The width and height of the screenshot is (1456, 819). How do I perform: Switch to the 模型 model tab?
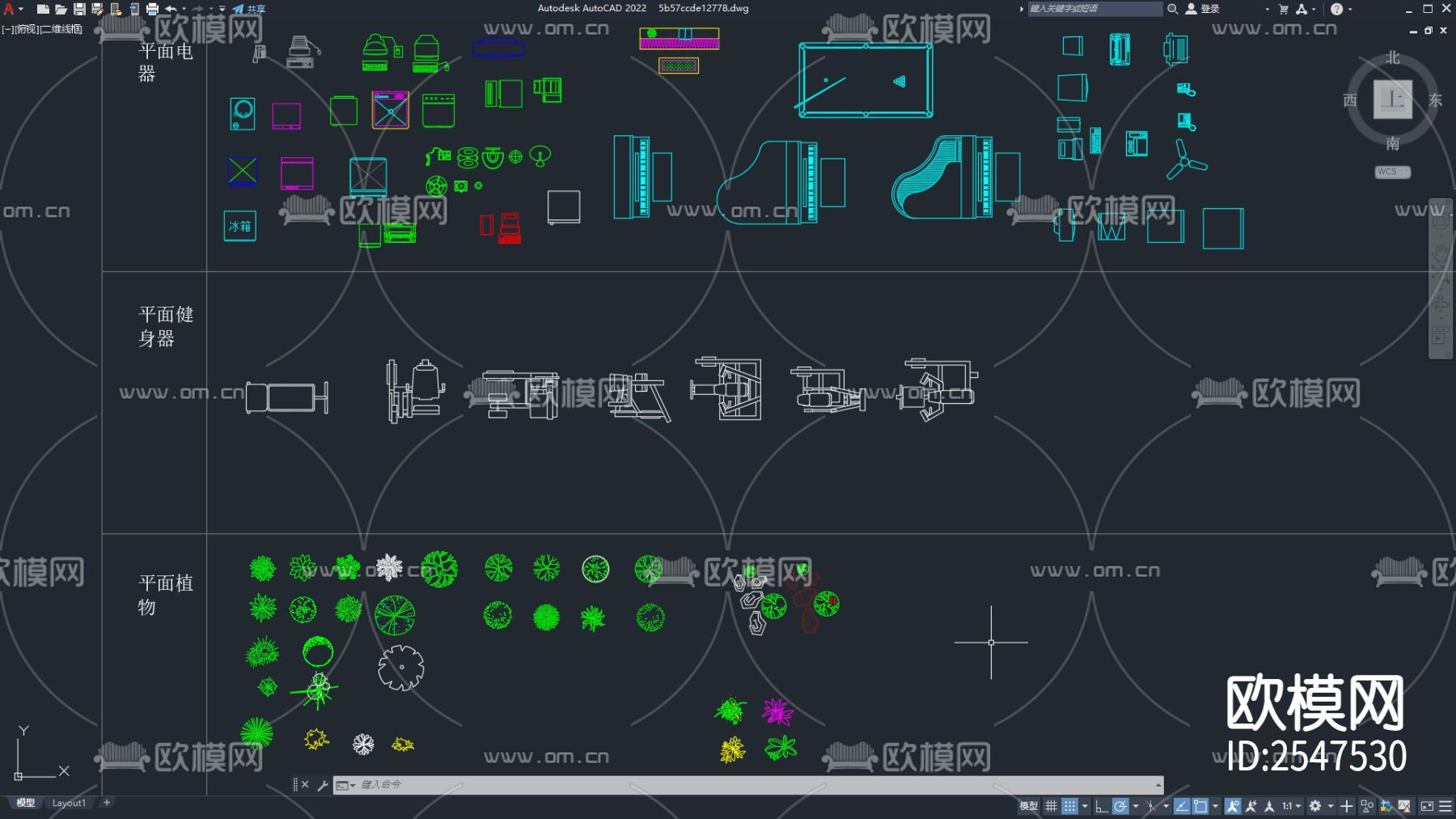[x=26, y=803]
